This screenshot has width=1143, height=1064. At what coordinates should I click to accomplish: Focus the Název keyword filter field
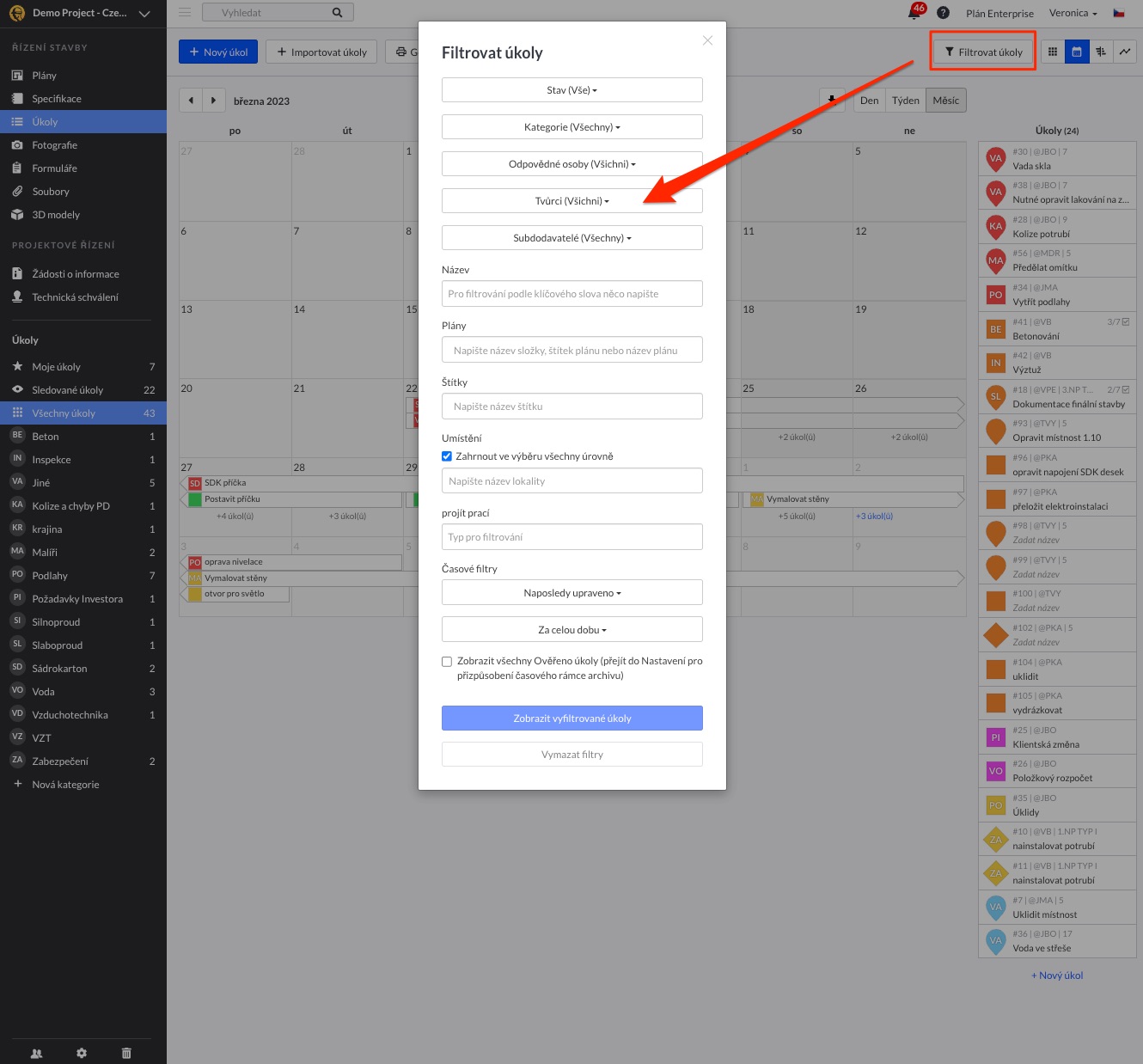(571, 294)
